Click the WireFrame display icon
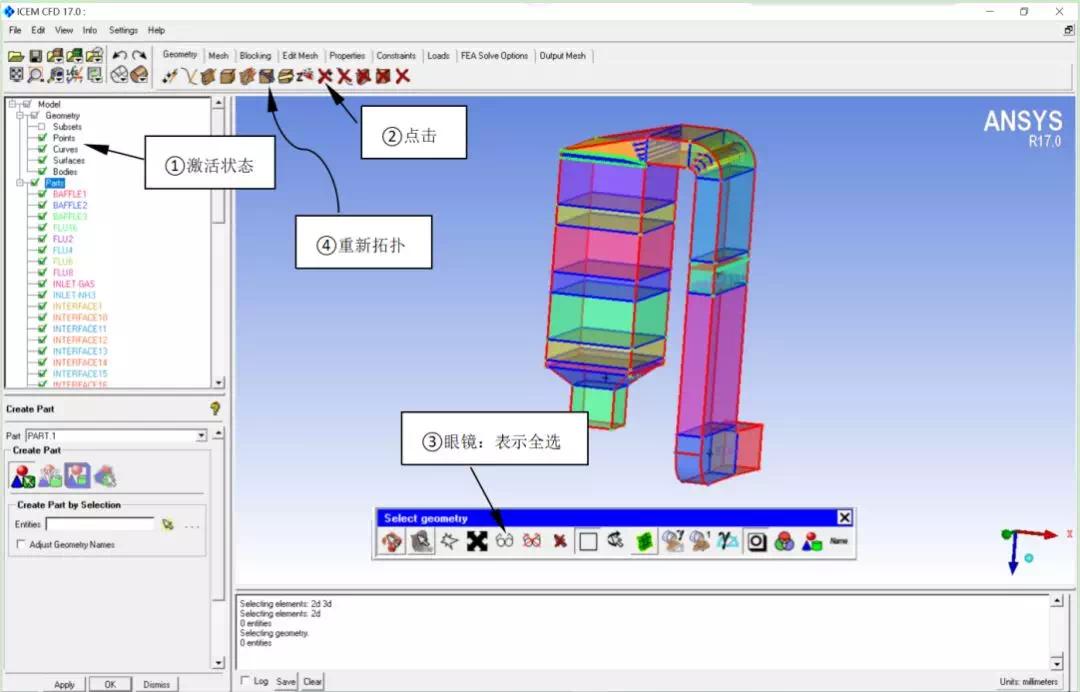The width and height of the screenshot is (1080, 692). point(119,74)
